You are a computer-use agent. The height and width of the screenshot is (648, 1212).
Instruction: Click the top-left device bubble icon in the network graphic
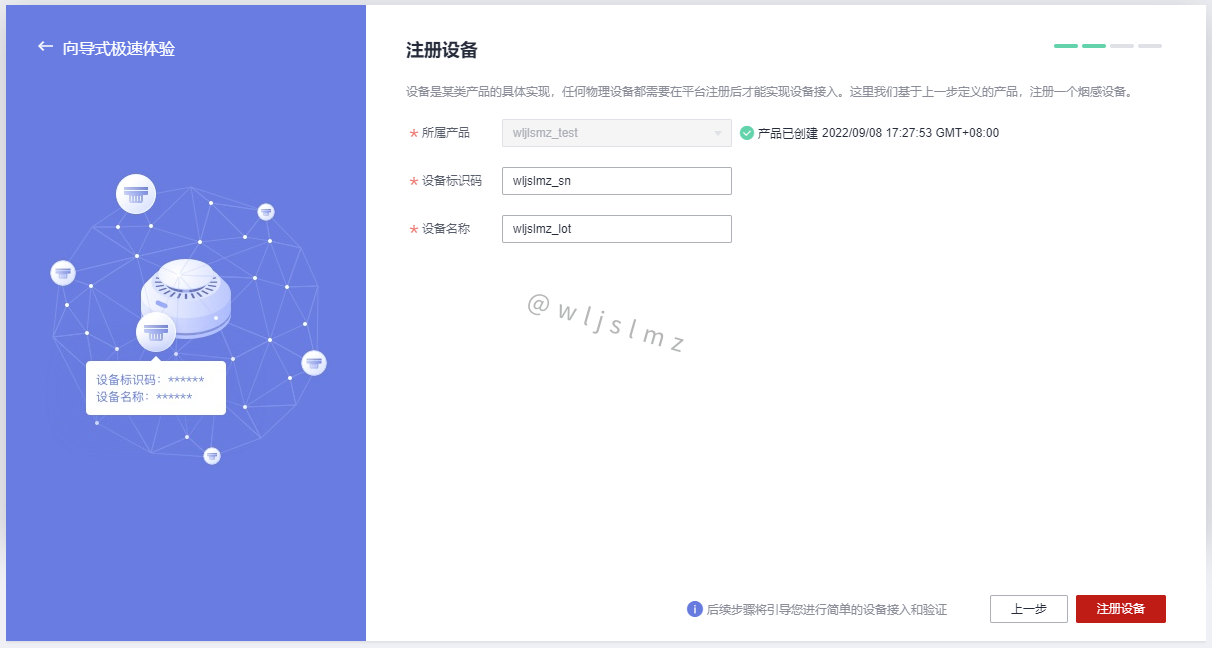[136, 193]
